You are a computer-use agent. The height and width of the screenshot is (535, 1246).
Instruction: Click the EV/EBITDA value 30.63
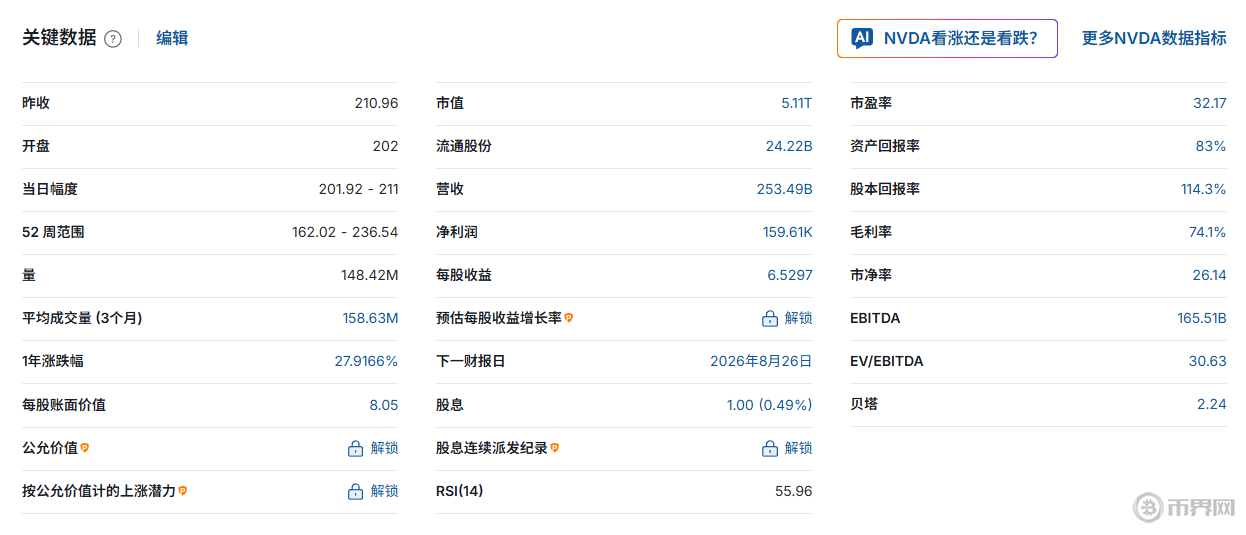1207,361
